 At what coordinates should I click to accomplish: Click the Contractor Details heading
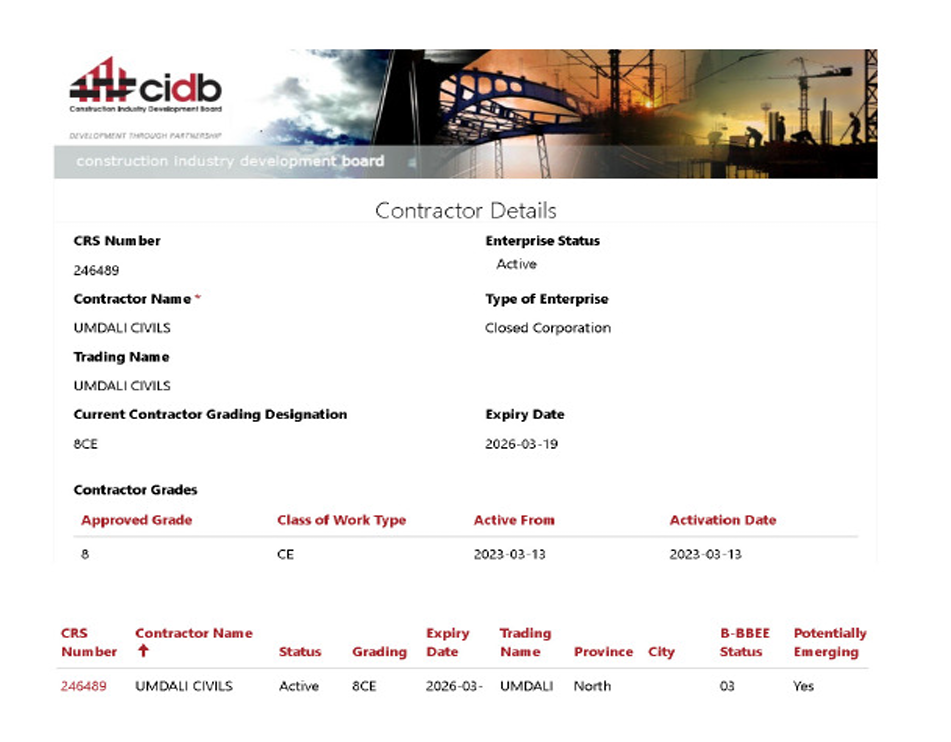point(465,211)
